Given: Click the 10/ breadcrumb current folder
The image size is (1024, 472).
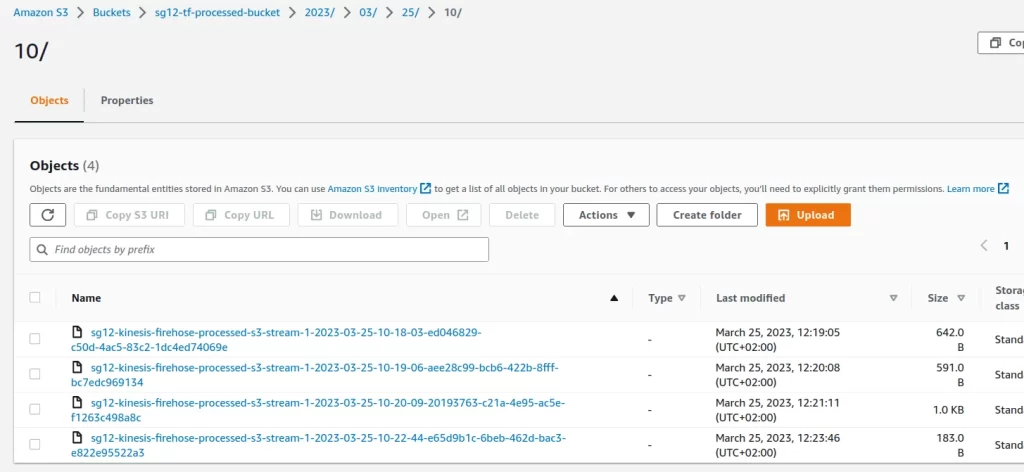Looking at the screenshot, I should (453, 12).
